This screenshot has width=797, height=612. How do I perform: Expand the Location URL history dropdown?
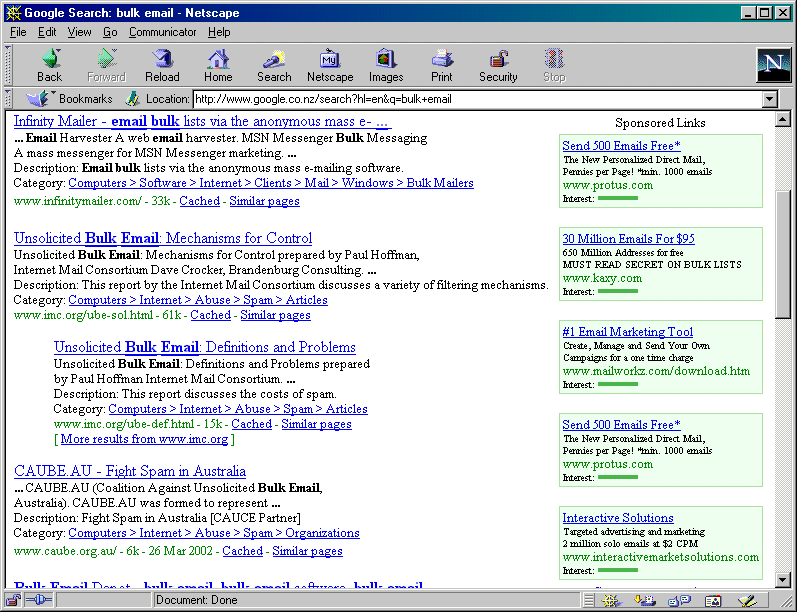click(769, 99)
